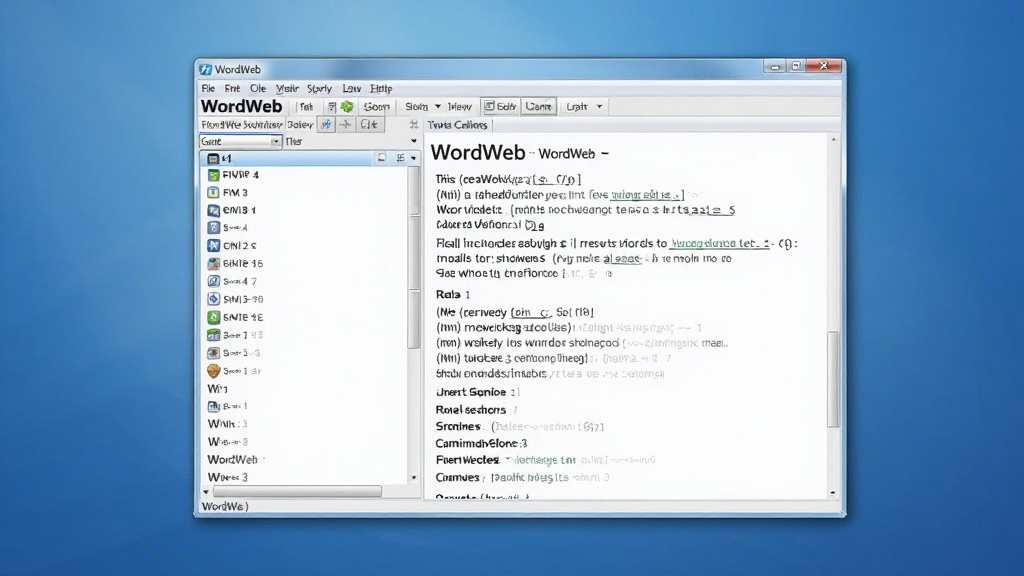Open the 'Ole' menu
The width and height of the screenshot is (1024, 576).
(x=257, y=88)
